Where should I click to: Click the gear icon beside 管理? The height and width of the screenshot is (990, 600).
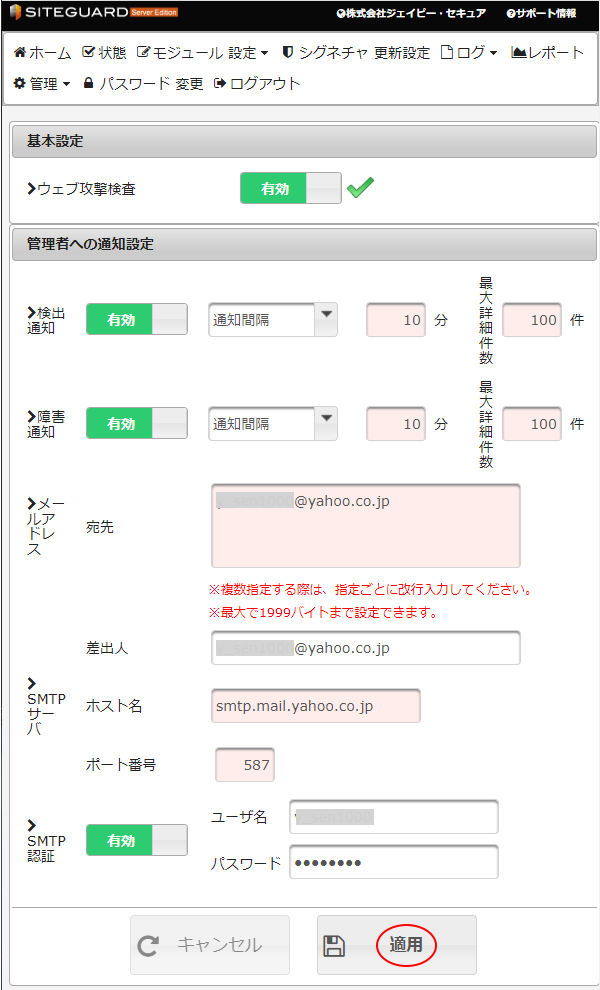click(x=20, y=83)
